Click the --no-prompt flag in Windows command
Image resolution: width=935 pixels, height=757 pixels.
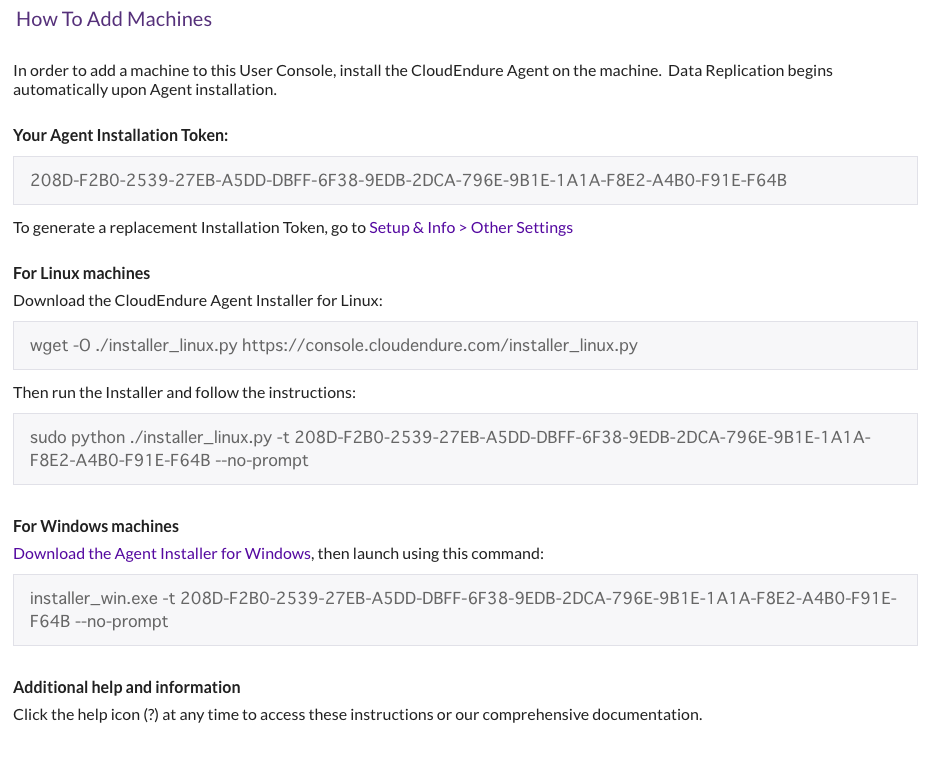pyautogui.click(x=122, y=622)
